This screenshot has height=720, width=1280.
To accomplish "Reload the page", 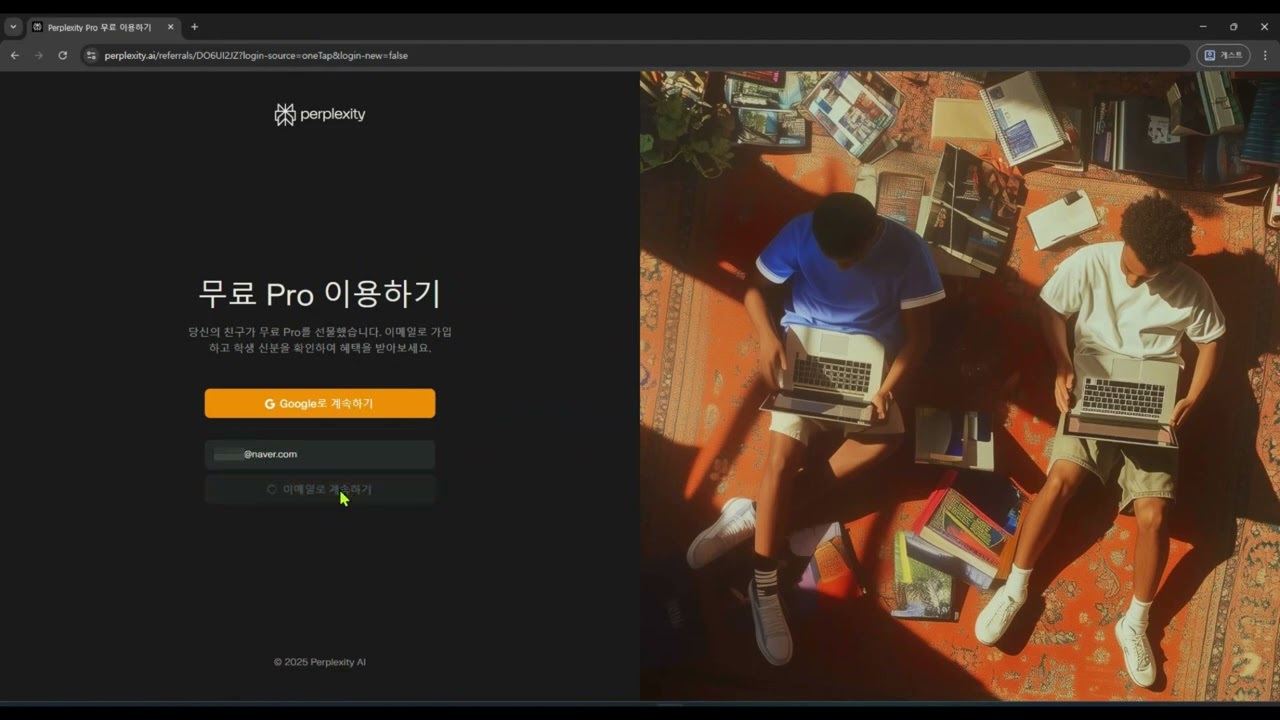I will coord(63,55).
